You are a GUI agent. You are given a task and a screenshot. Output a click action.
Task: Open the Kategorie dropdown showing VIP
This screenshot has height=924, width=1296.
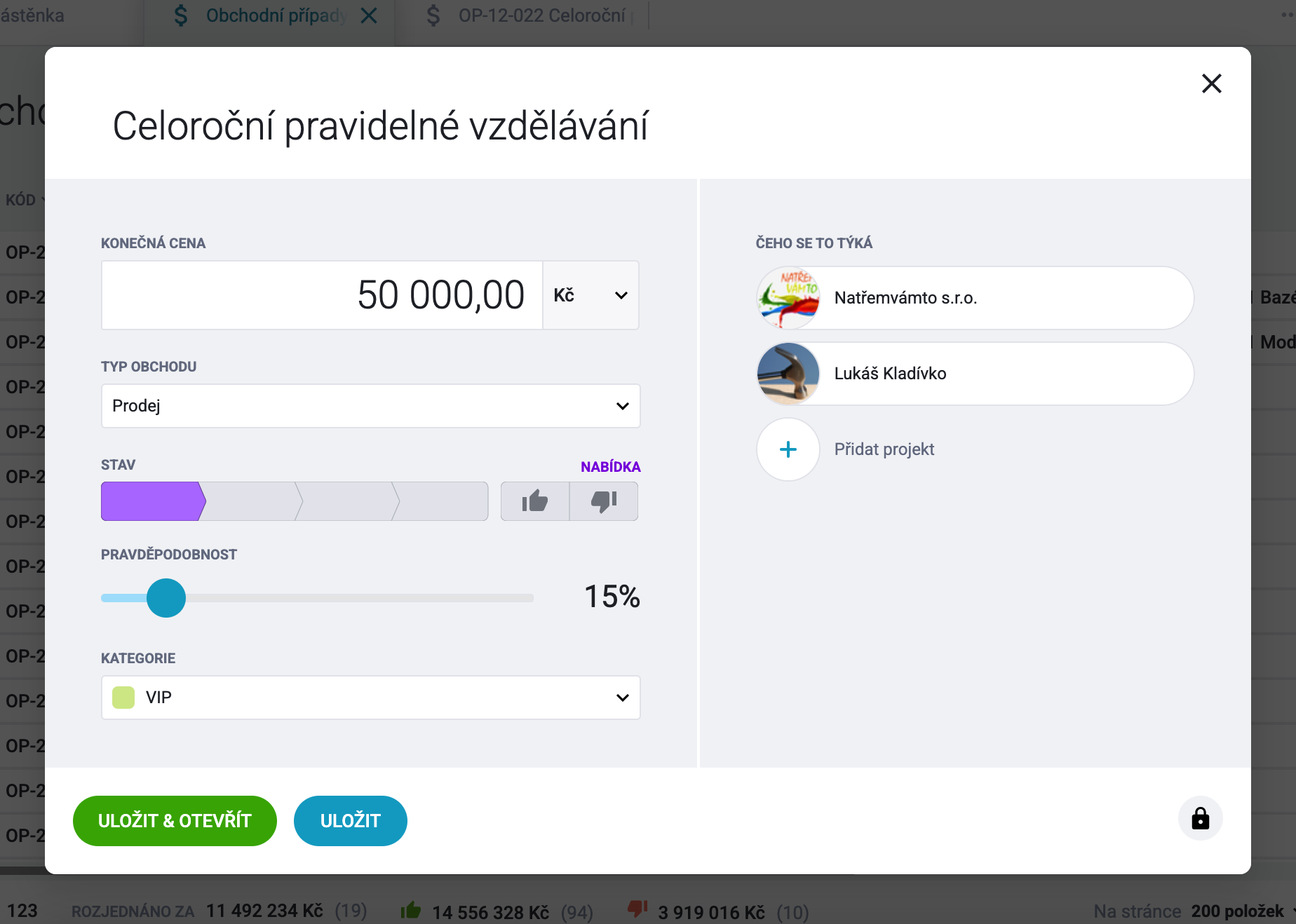pos(370,698)
